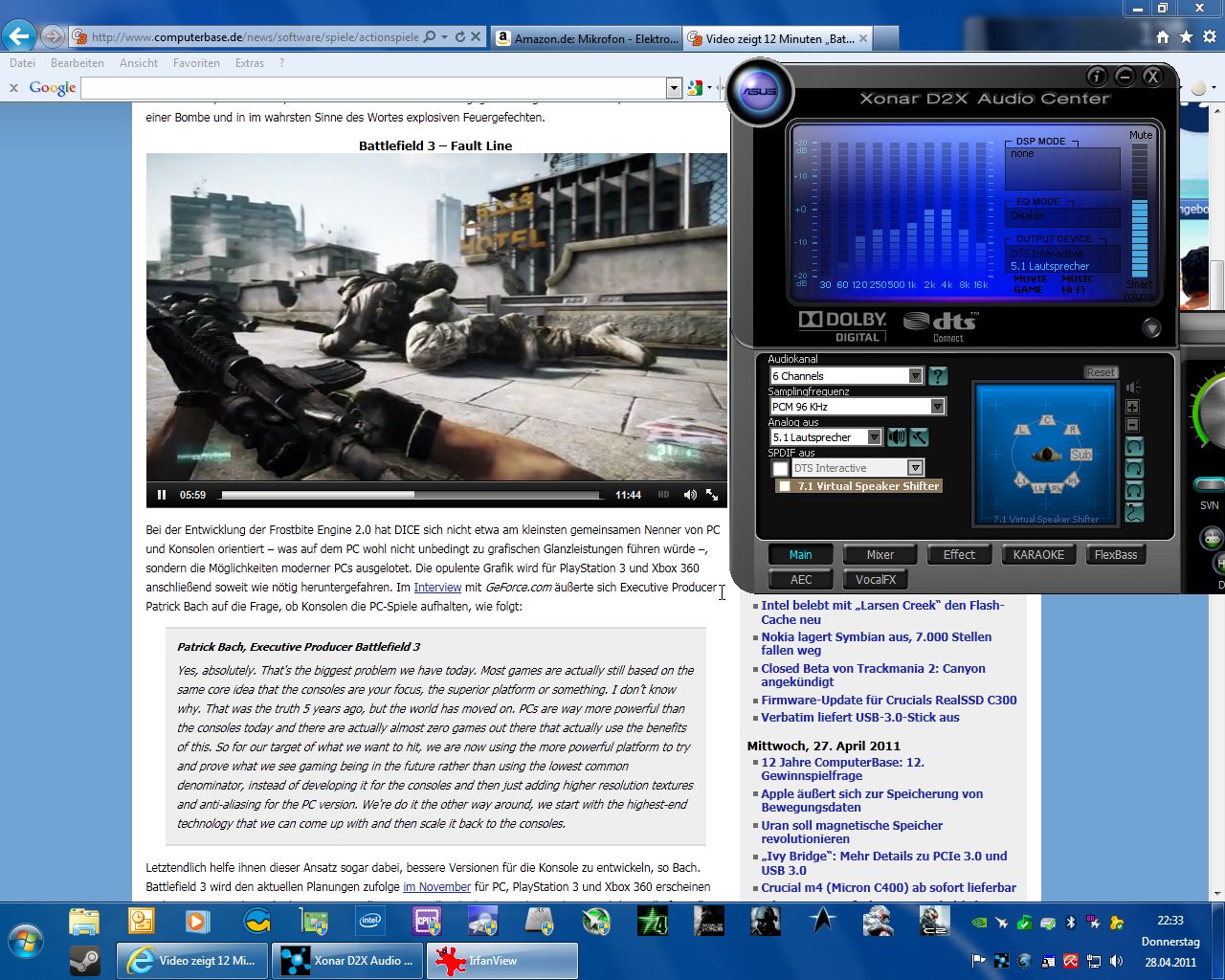Open the im November link in the article
Screen dimensions: 1225x980
click(x=436, y=887)
